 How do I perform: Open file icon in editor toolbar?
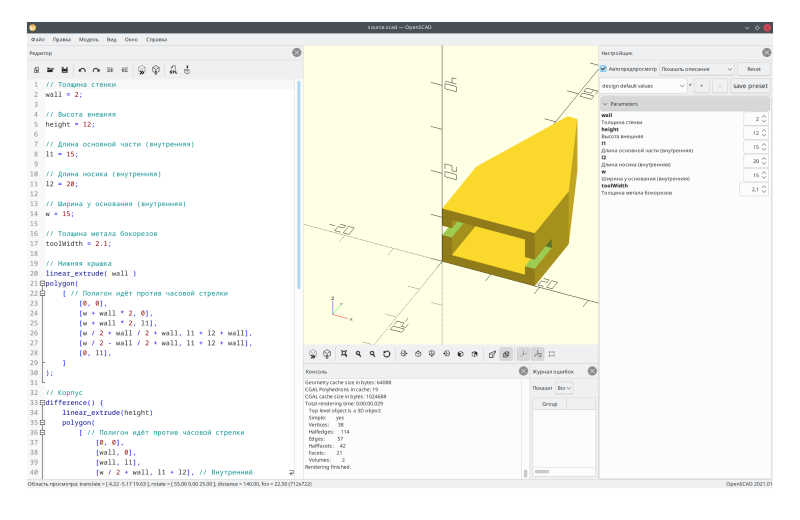50,70
